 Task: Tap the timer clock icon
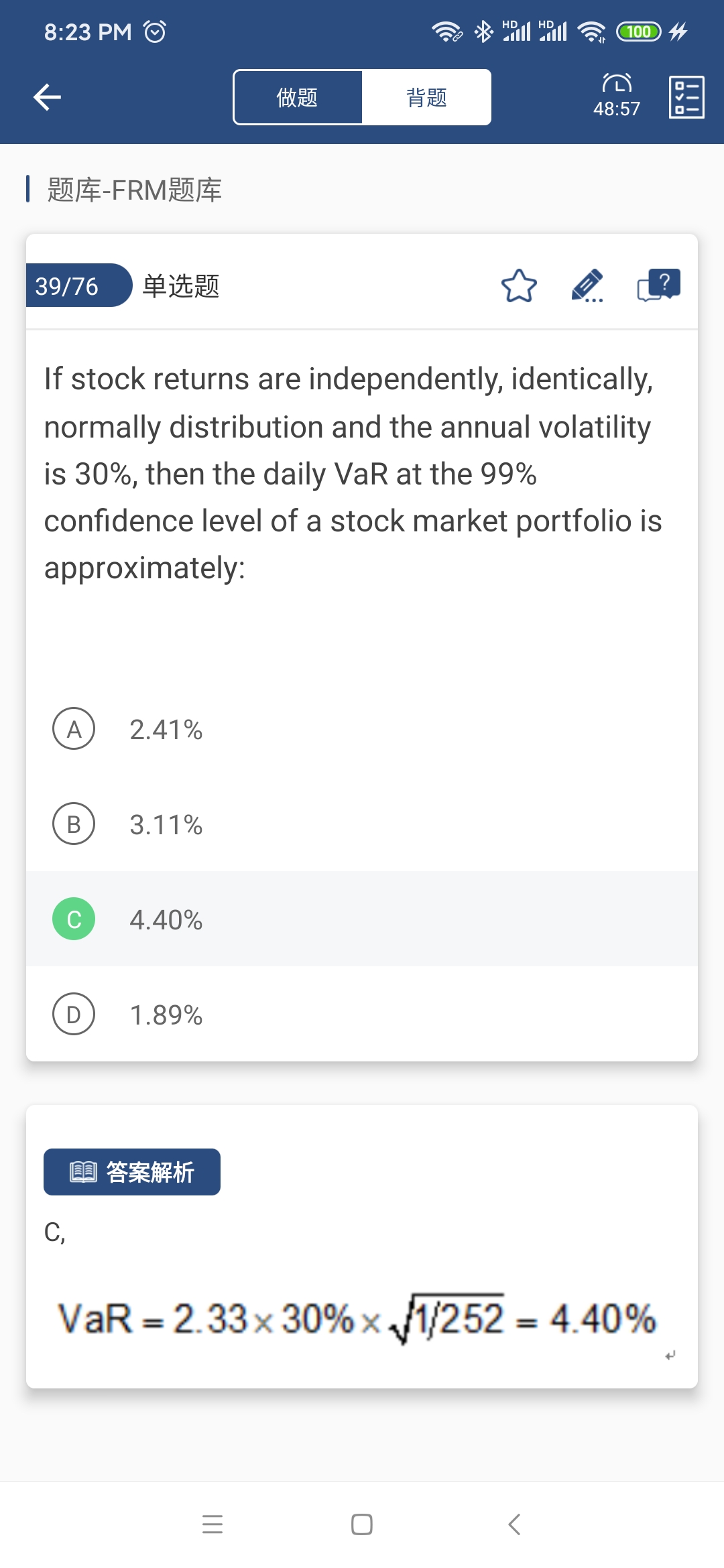[x=617, y=83]
